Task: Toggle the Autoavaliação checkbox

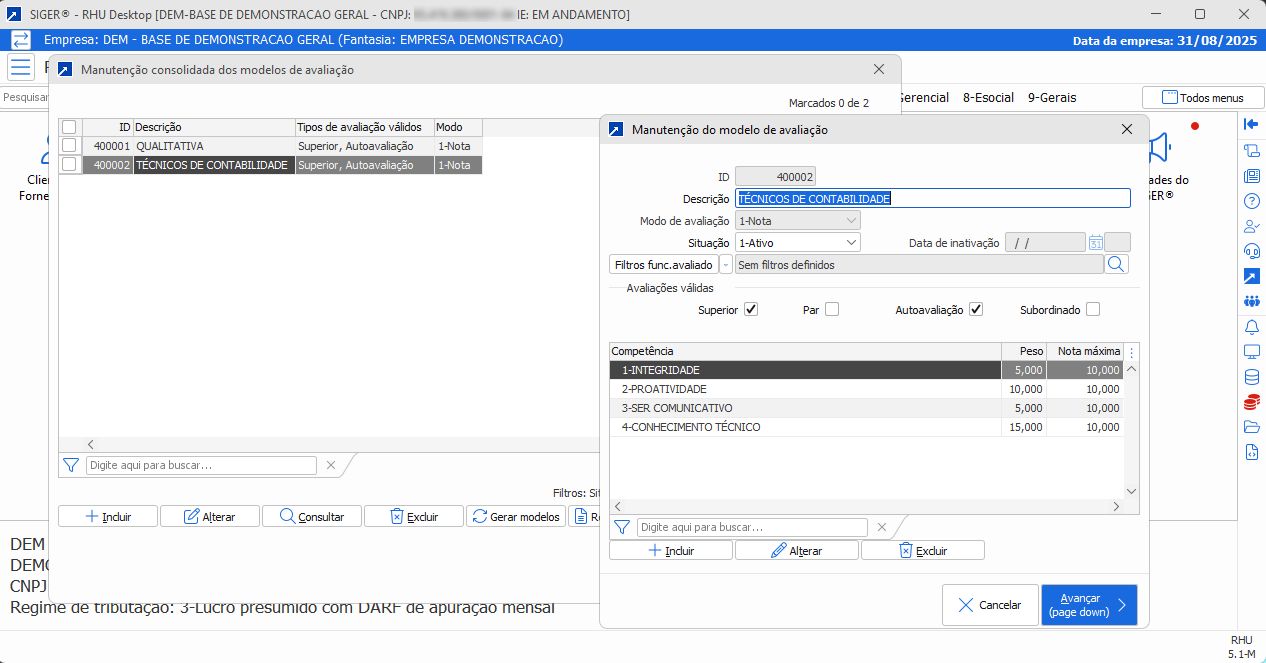Action: (x=976, y=309)
